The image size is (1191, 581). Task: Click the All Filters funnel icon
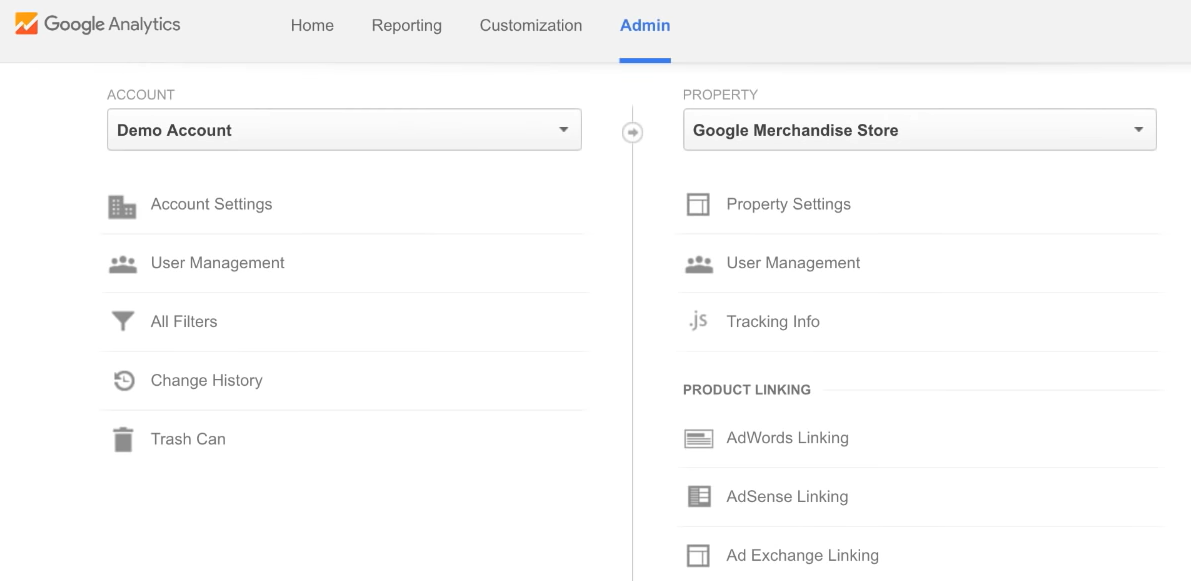(x=122, y=321)
